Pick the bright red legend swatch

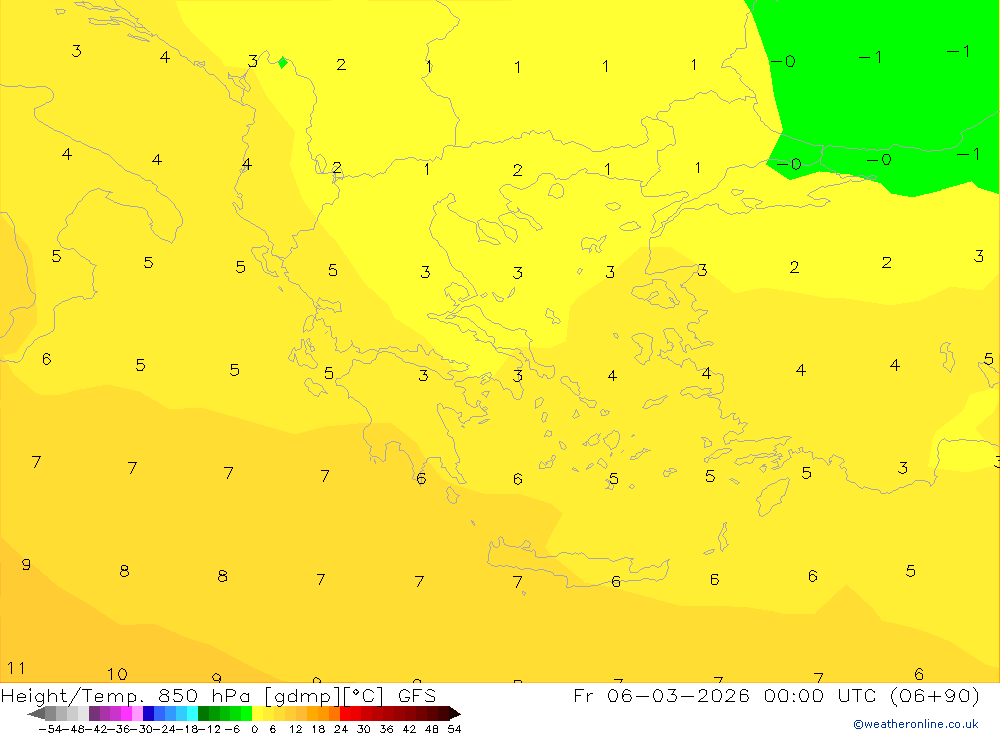pos(345,714)
